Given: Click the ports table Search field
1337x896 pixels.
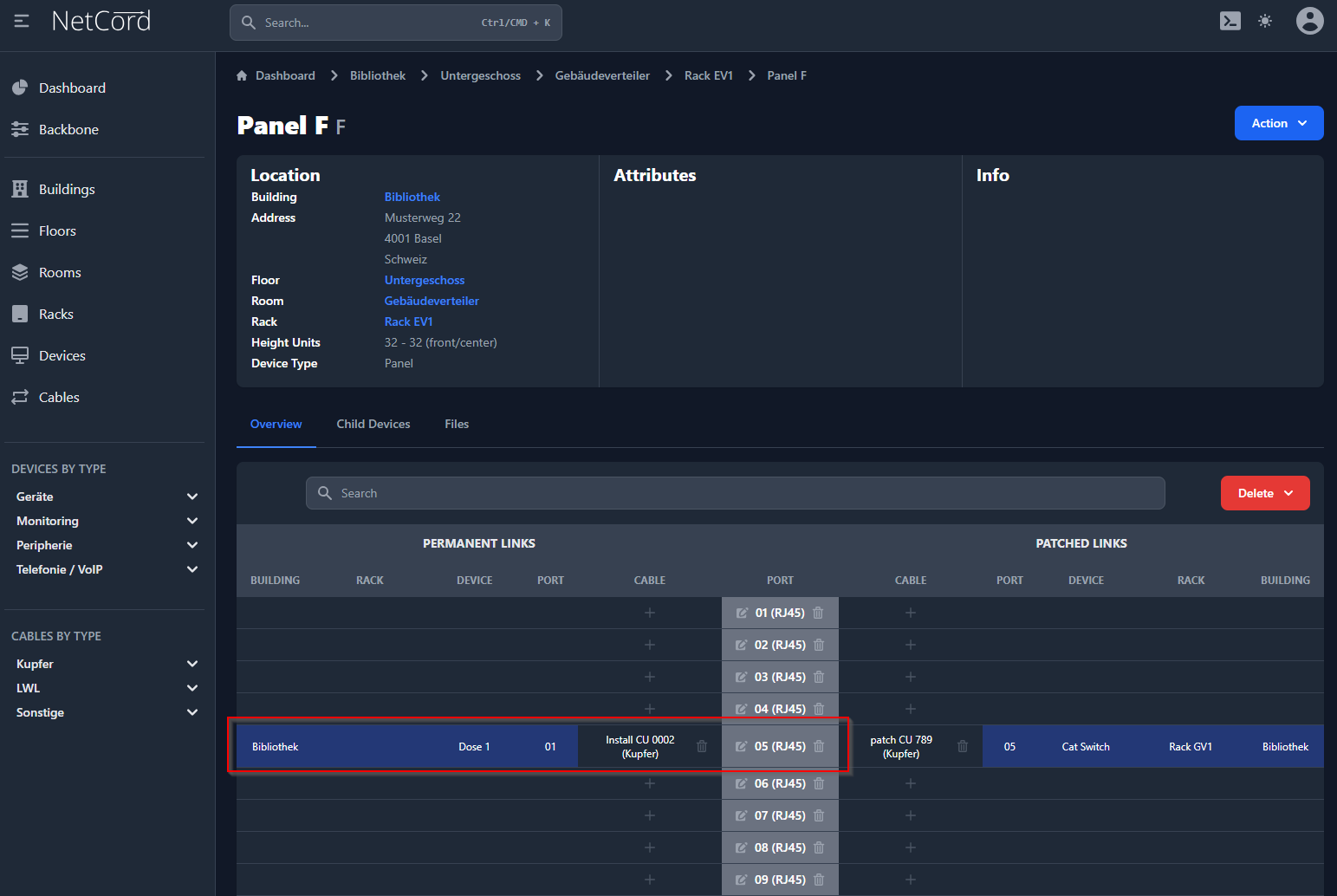Looking at the screenshot, I should pyautogui.click(x=735, y=493).
